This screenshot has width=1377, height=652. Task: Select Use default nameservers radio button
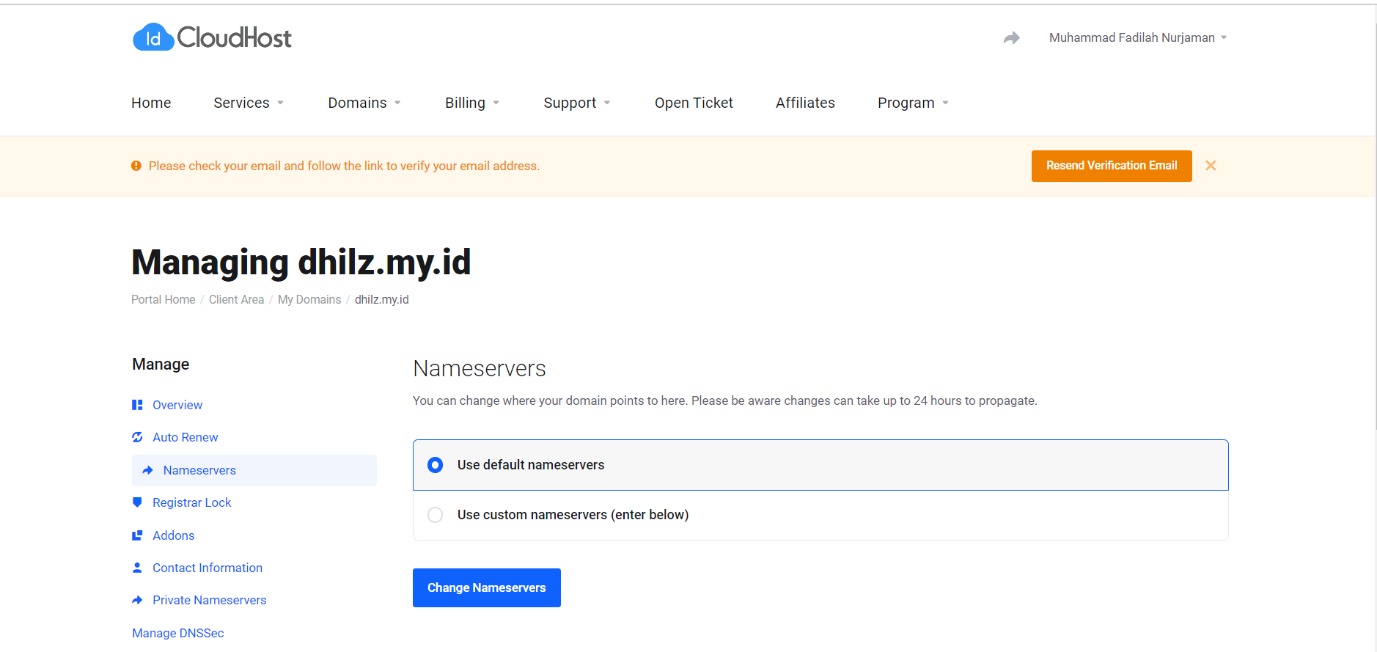point(435,465)
